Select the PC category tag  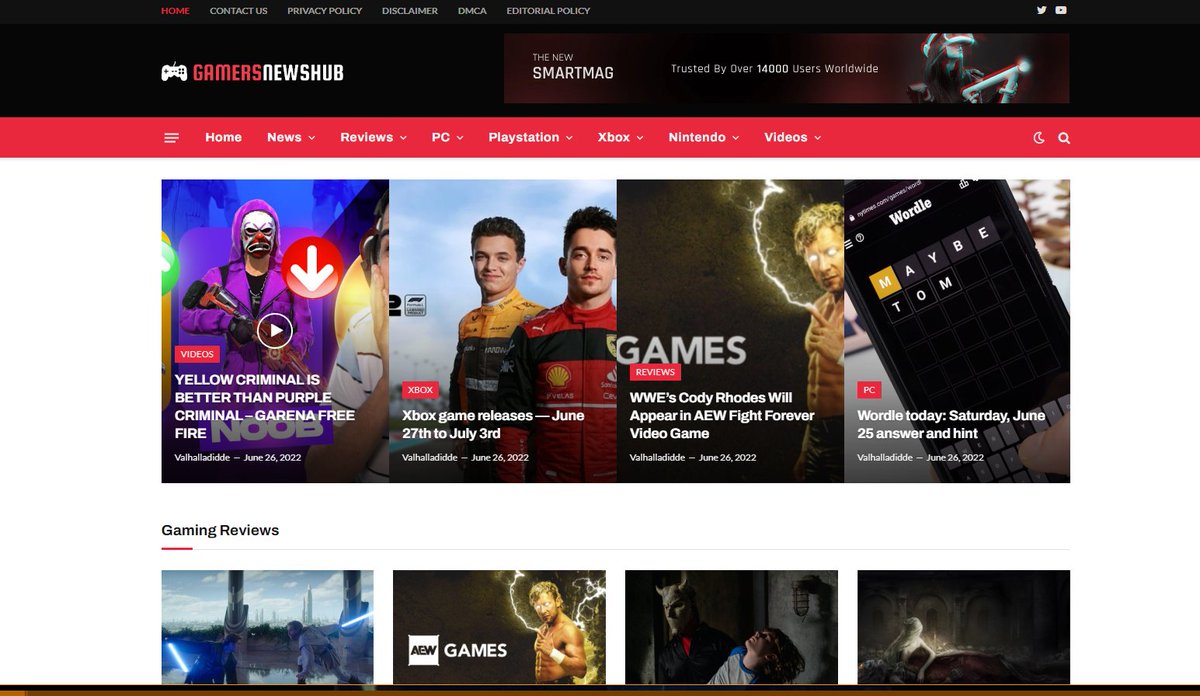click(869, 390)
